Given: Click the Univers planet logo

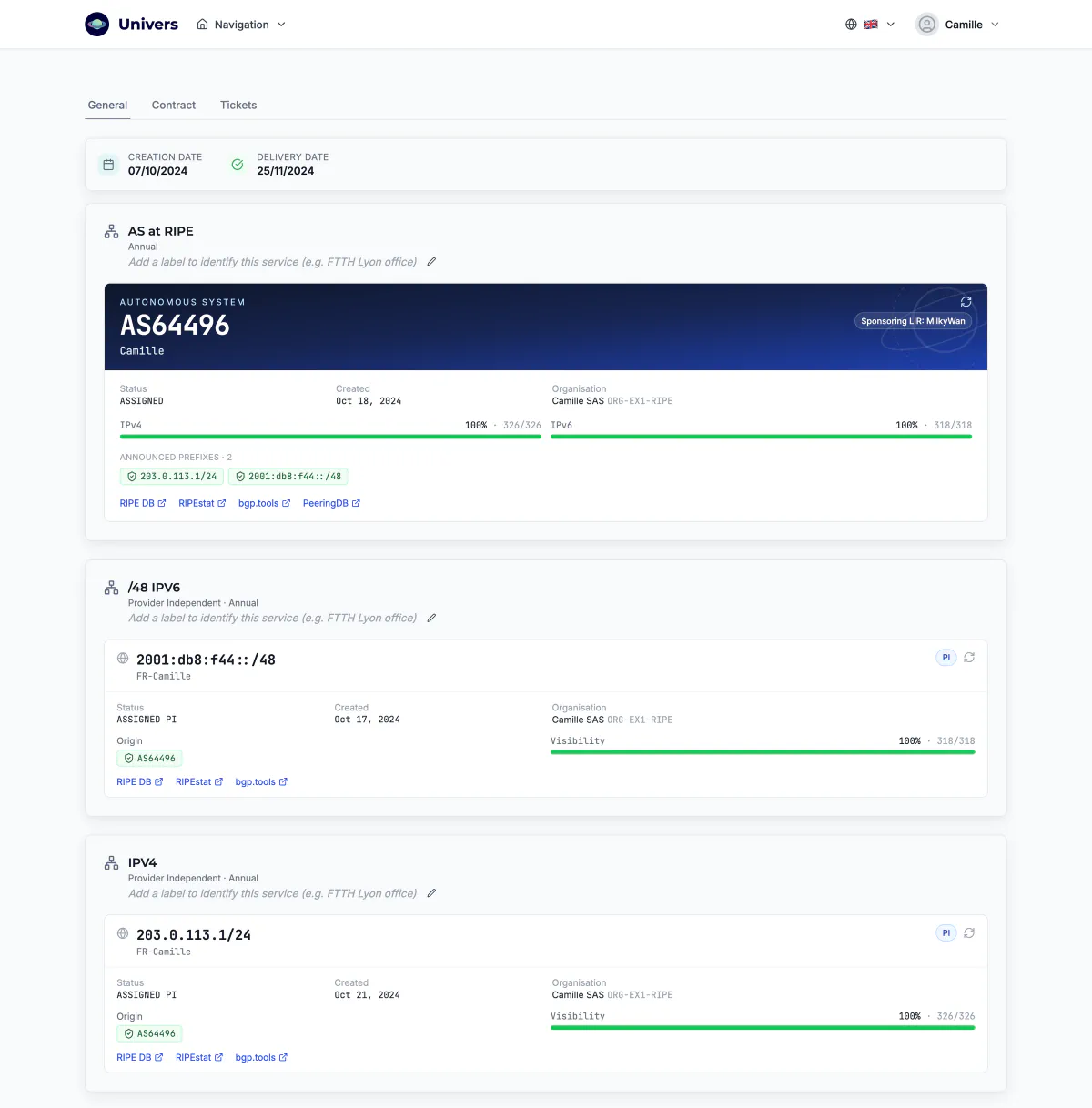Looking at the screenshot, I should pyautogui.click(x=97, y=25).
